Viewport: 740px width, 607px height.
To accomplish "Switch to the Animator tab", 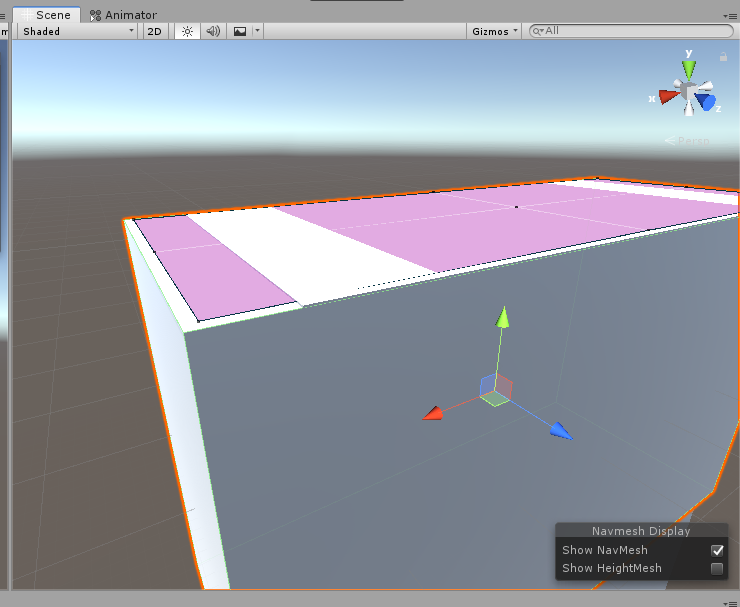I will pos(123,15).
